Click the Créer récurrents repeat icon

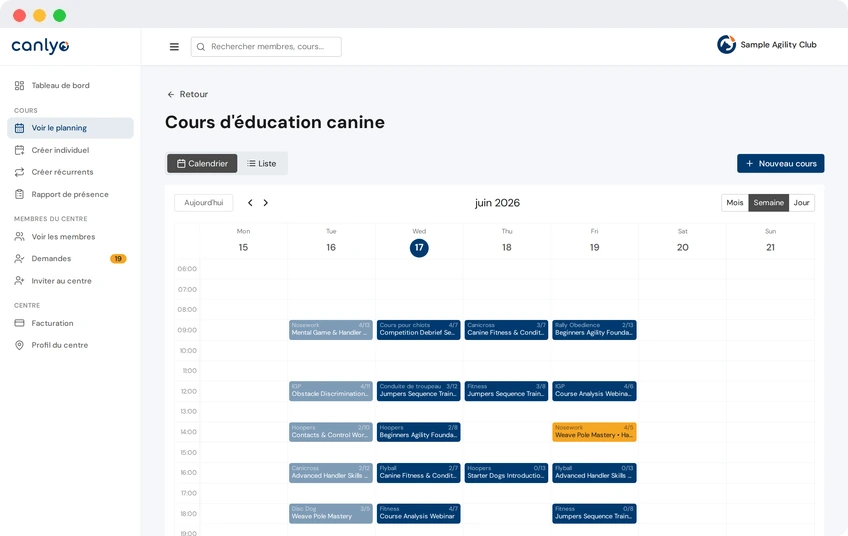click(19, 172)
